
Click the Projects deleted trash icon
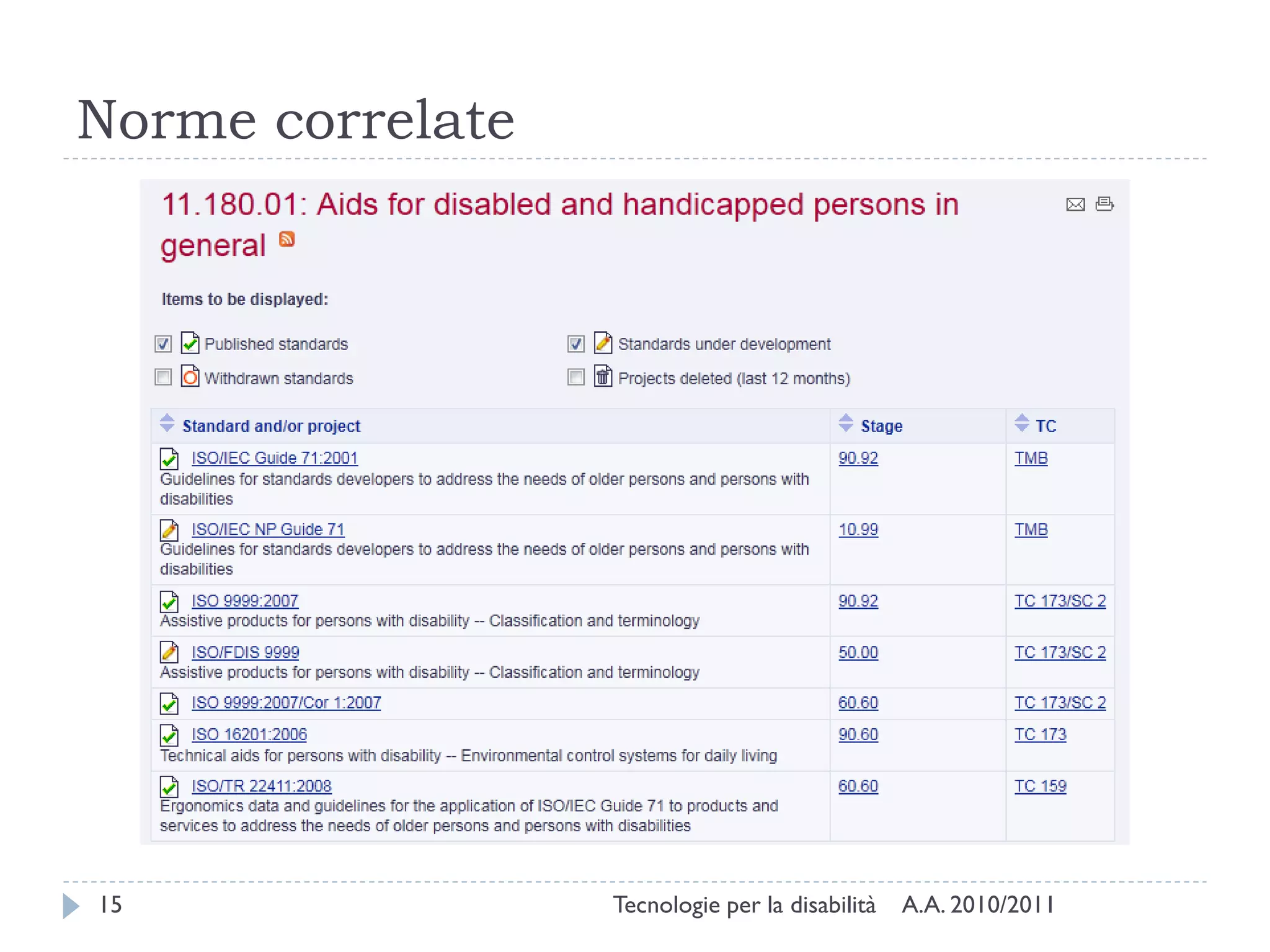pos(603,376)
